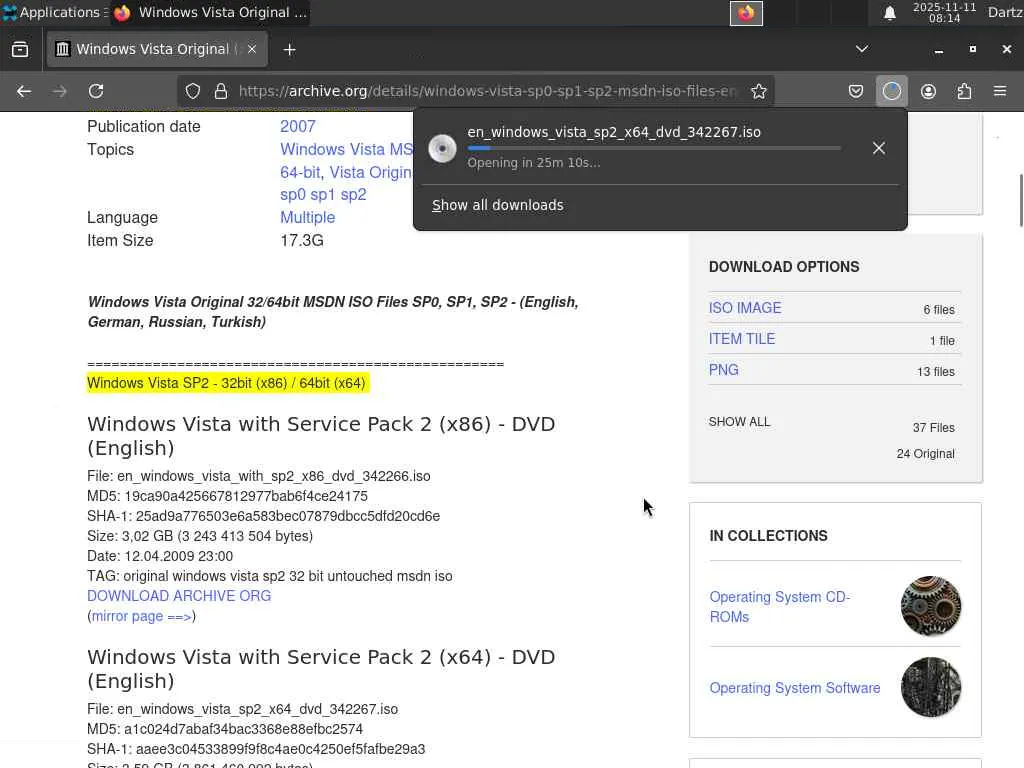Open ITEM TILE download option
The image size is (1024, 768).
pyautogui.click(x=742, y=339)
